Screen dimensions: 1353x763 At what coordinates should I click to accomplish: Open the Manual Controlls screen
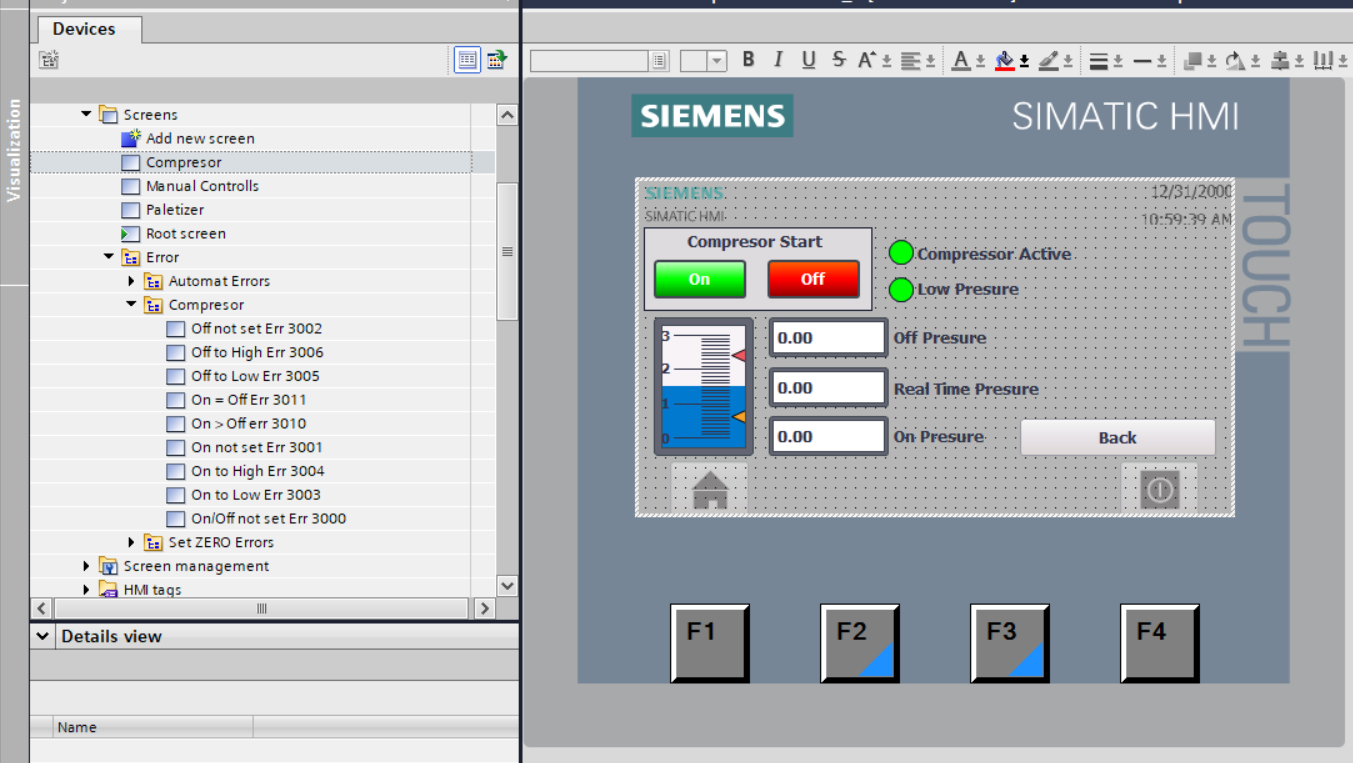pos(202,186)
